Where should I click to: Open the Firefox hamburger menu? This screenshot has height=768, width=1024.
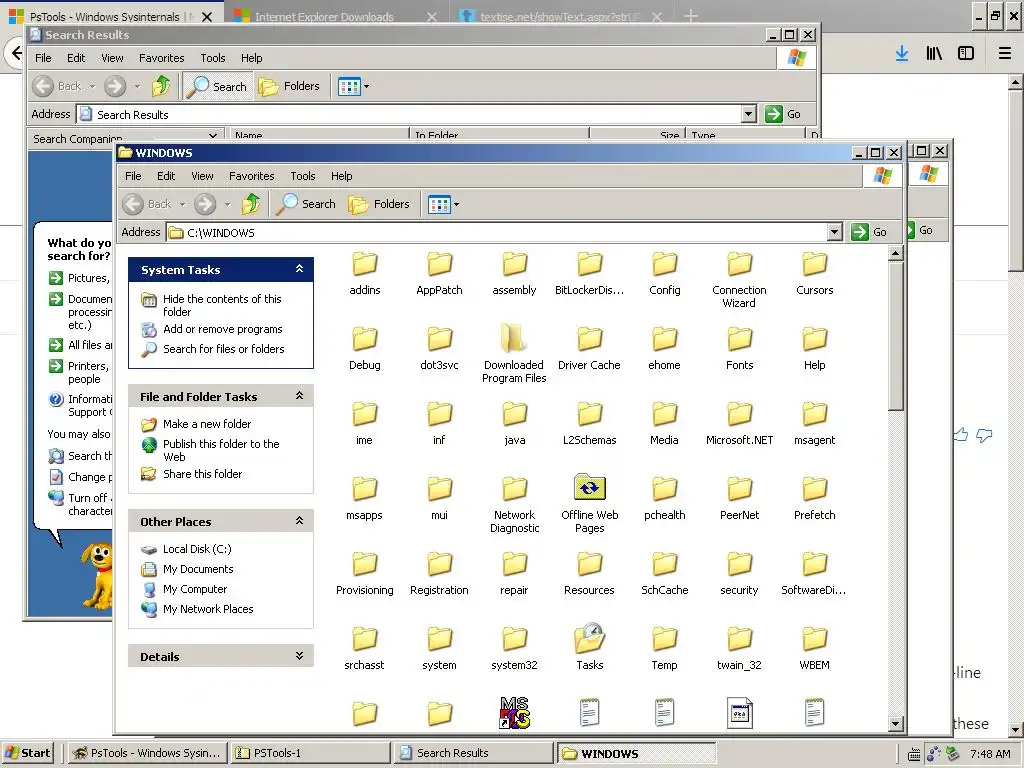(x=1004, y=54)
